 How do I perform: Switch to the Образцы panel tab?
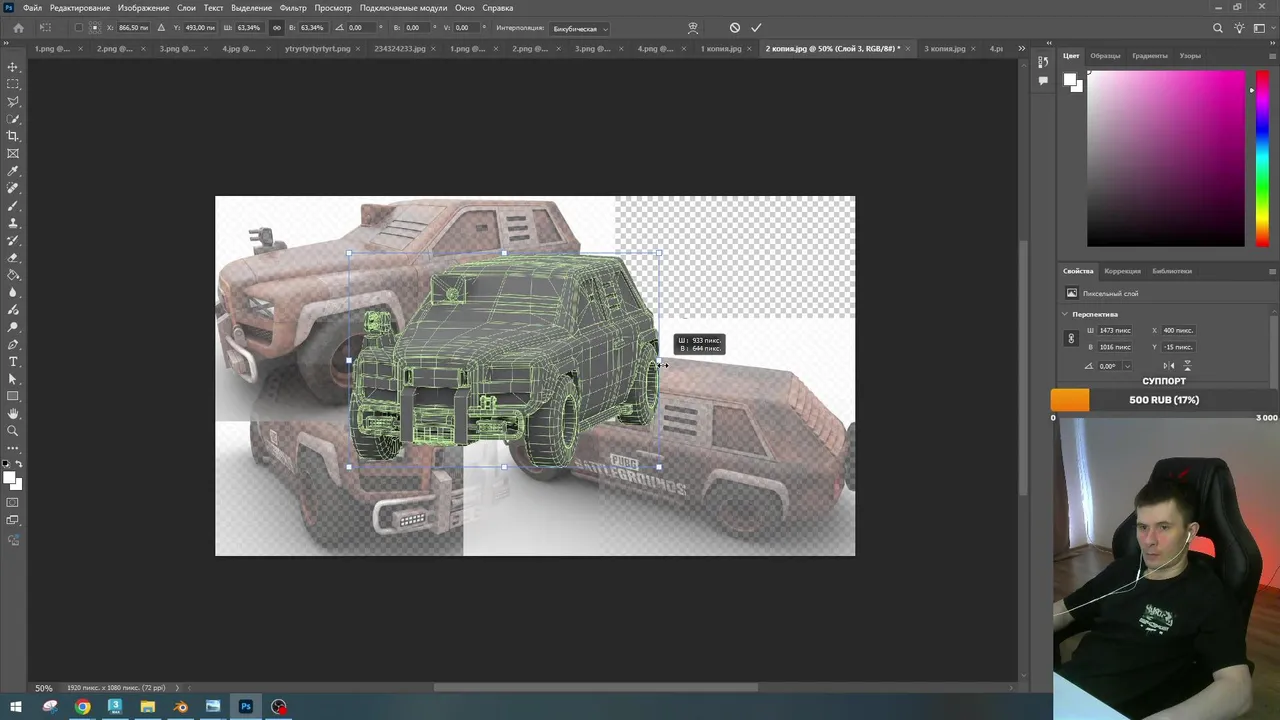[1105, 56]
